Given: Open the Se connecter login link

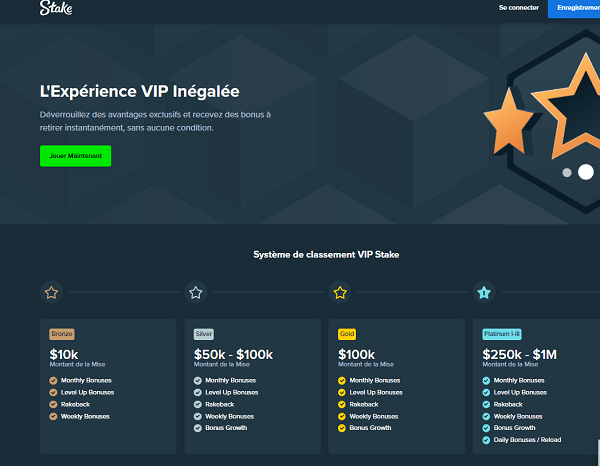Looking at the screenshot, I should click(x=518, y=8).
